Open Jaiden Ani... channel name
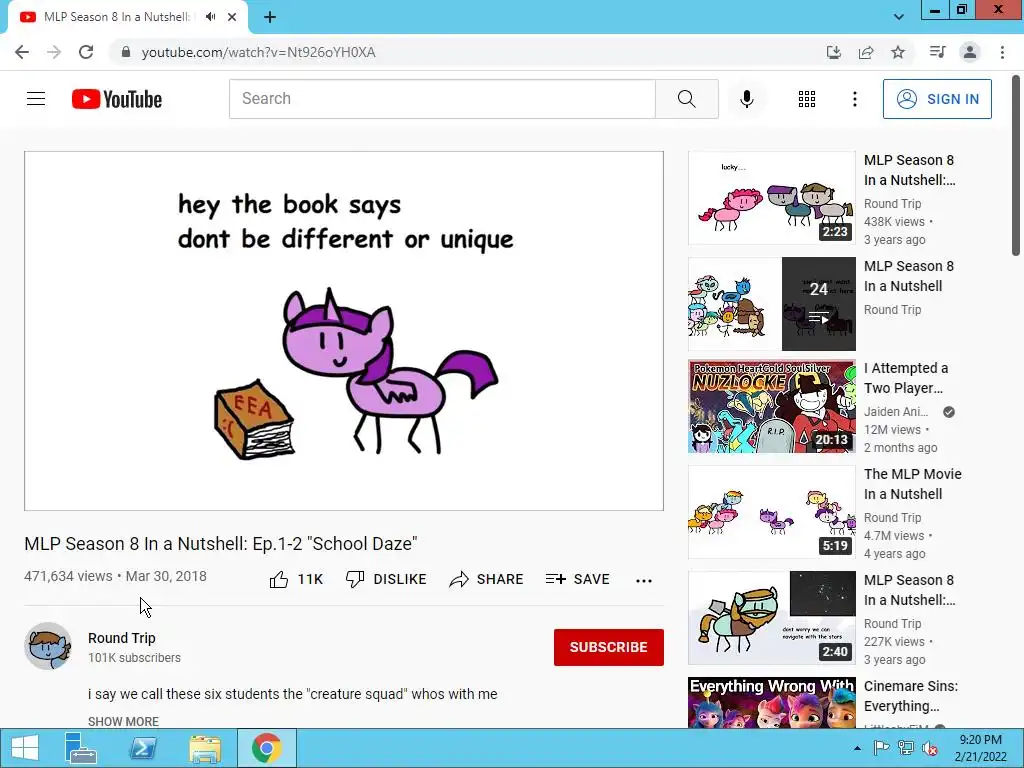The height and width of the screenshot is (768, 1024). click(x=896, y=411)
